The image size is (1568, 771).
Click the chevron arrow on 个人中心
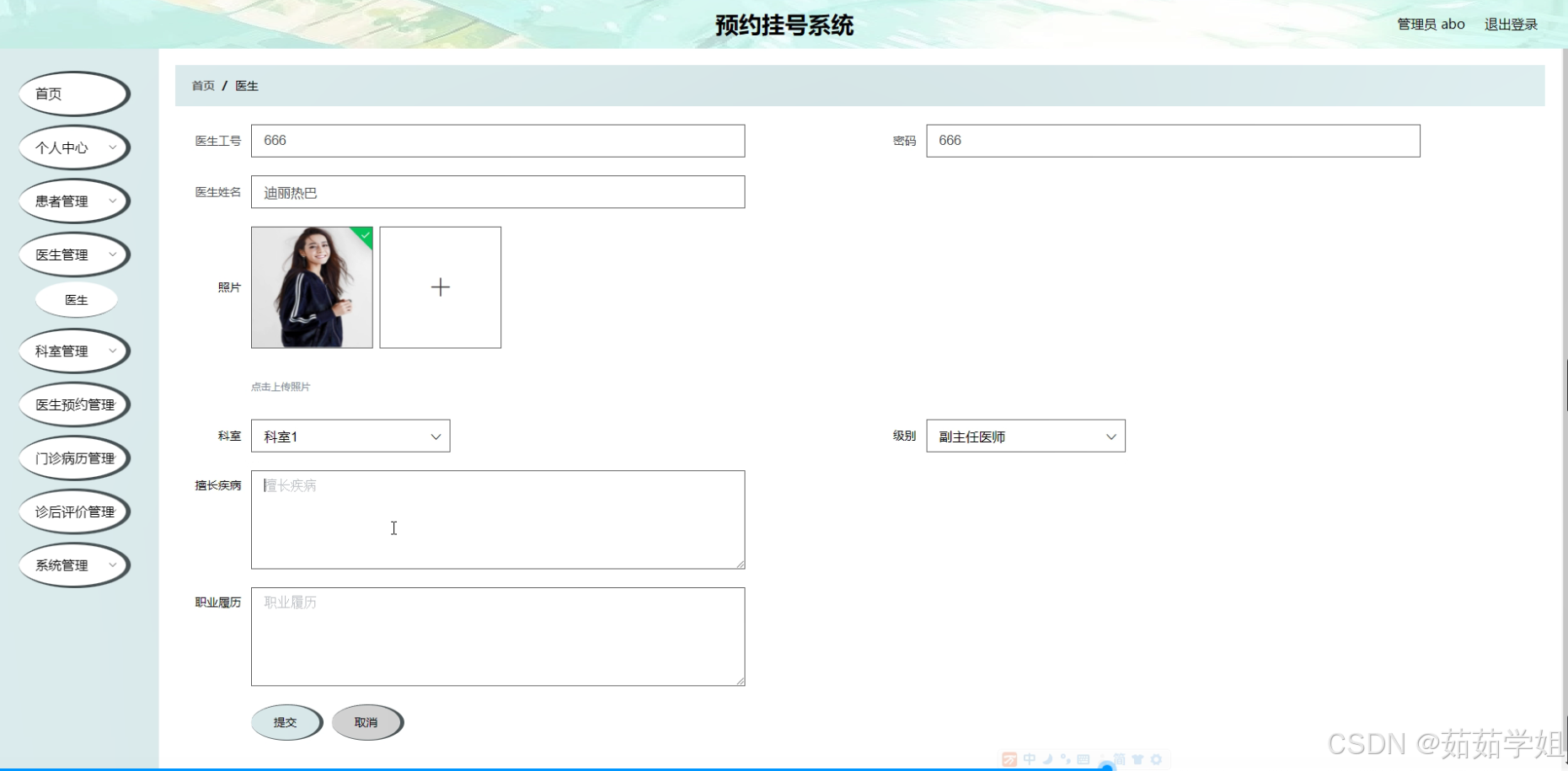[113, 147]
